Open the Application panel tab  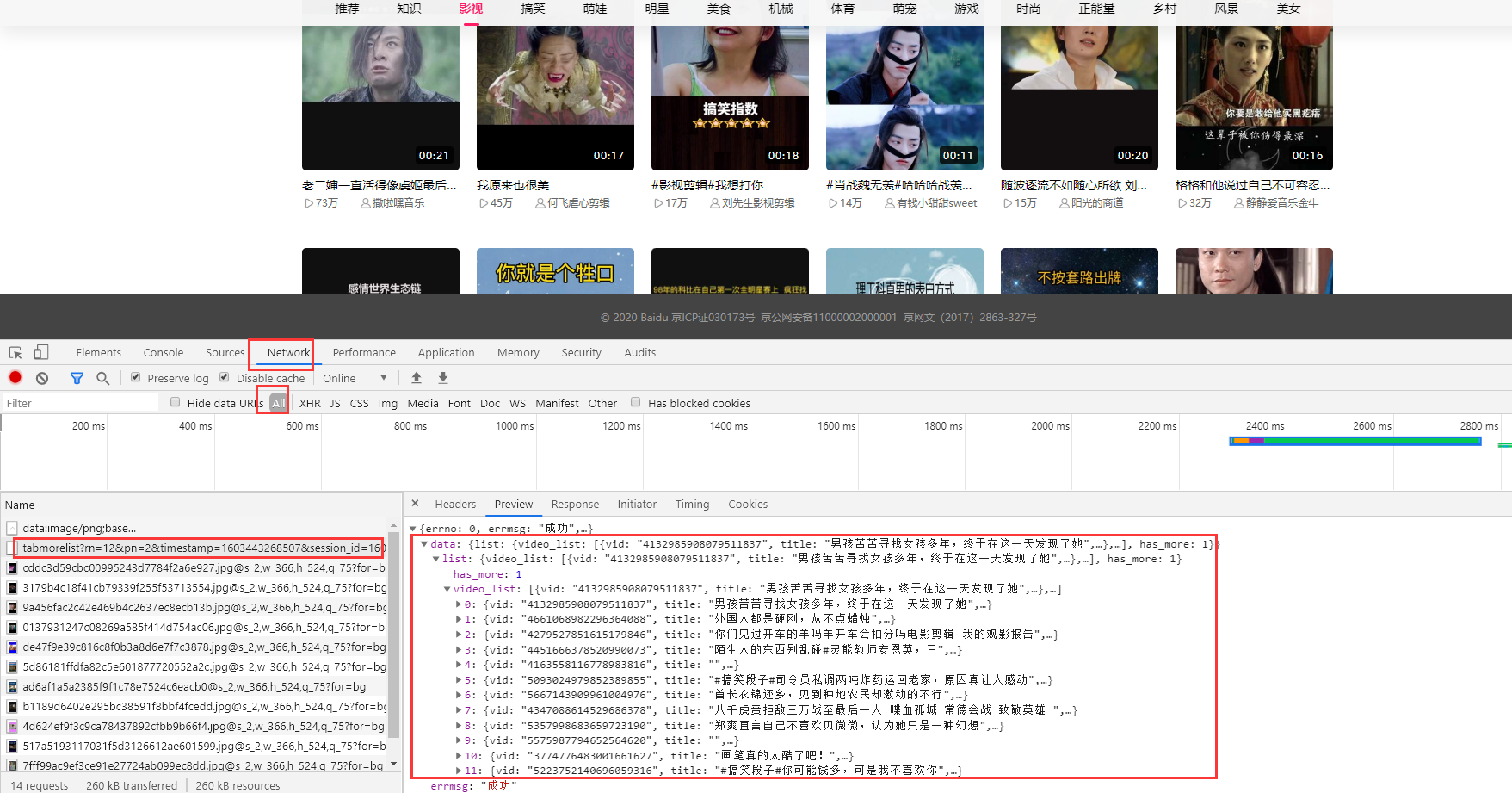pyautogui.click(x=446, y=352)
